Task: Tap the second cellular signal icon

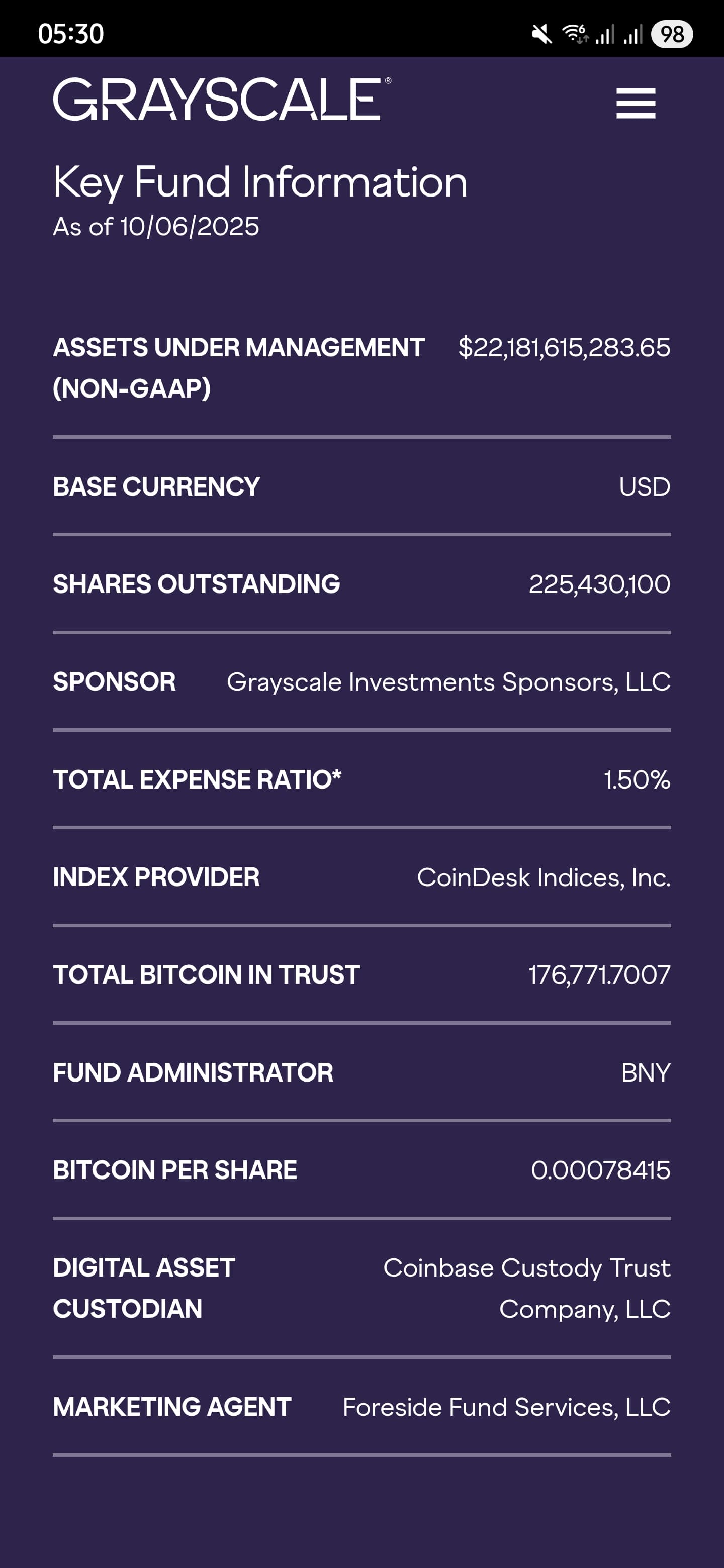Action: click(x=633, y=34)
